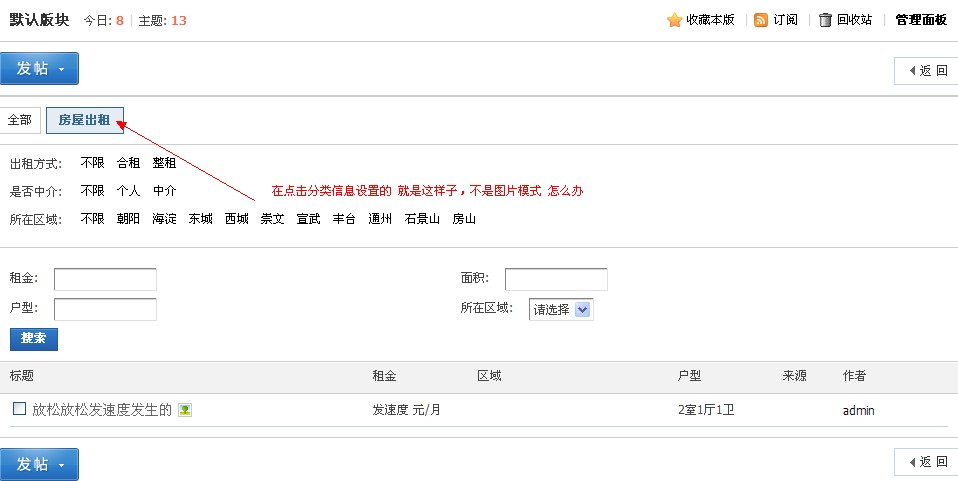Screen dimensions: 958x481
Task: Select the 房屋出租 category tab
Action: pos(84,120)
